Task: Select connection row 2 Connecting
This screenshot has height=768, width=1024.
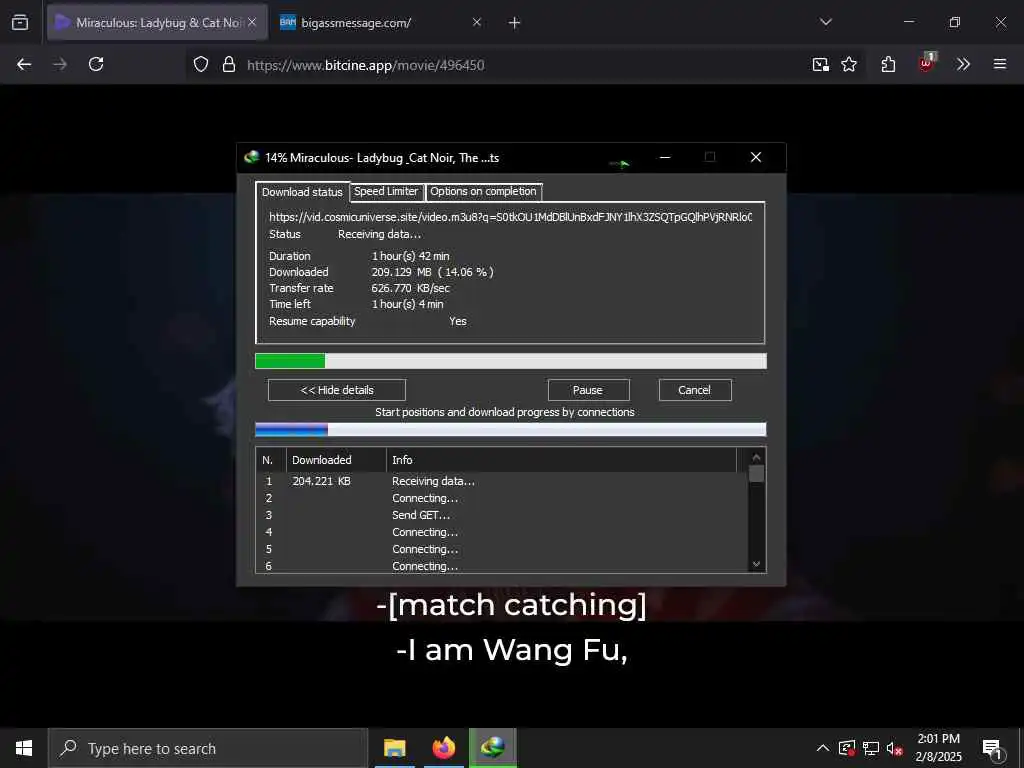Action: [502, 498]
